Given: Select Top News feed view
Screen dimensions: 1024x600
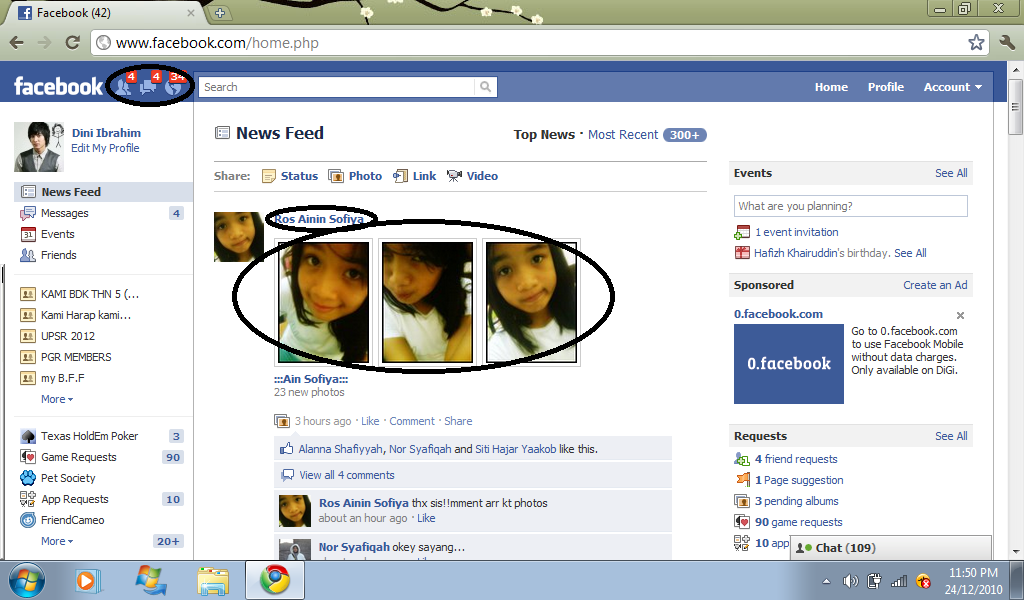Looking at the screenshot, I should pos(544,134).
